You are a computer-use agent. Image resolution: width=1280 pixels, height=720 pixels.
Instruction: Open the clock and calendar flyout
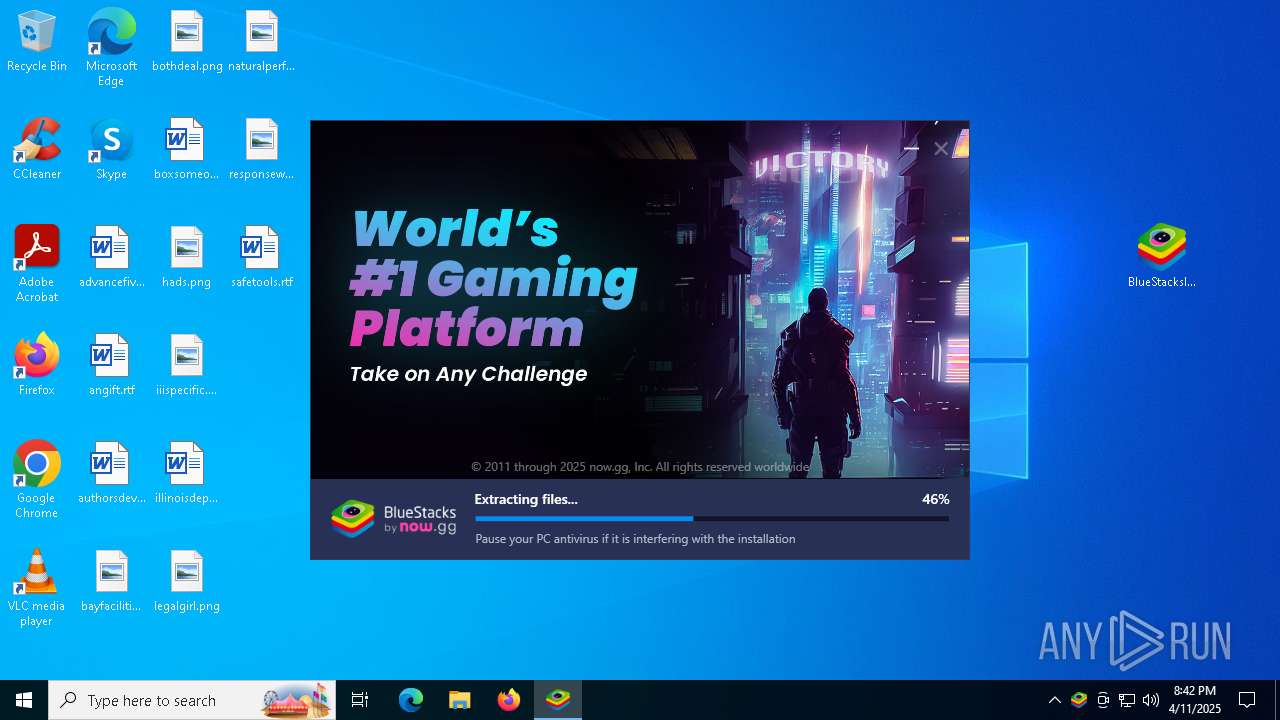pos(1195,700)
